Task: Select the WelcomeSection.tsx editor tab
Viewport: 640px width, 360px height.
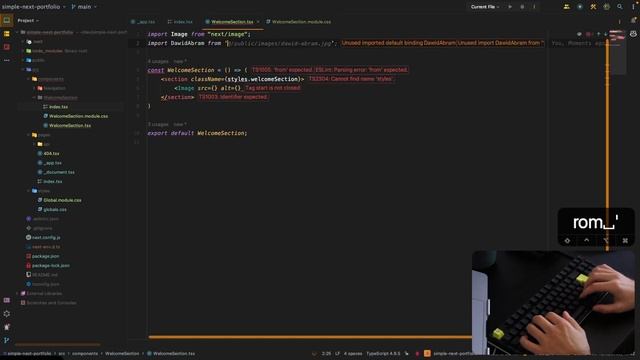Action: [232, 22]
